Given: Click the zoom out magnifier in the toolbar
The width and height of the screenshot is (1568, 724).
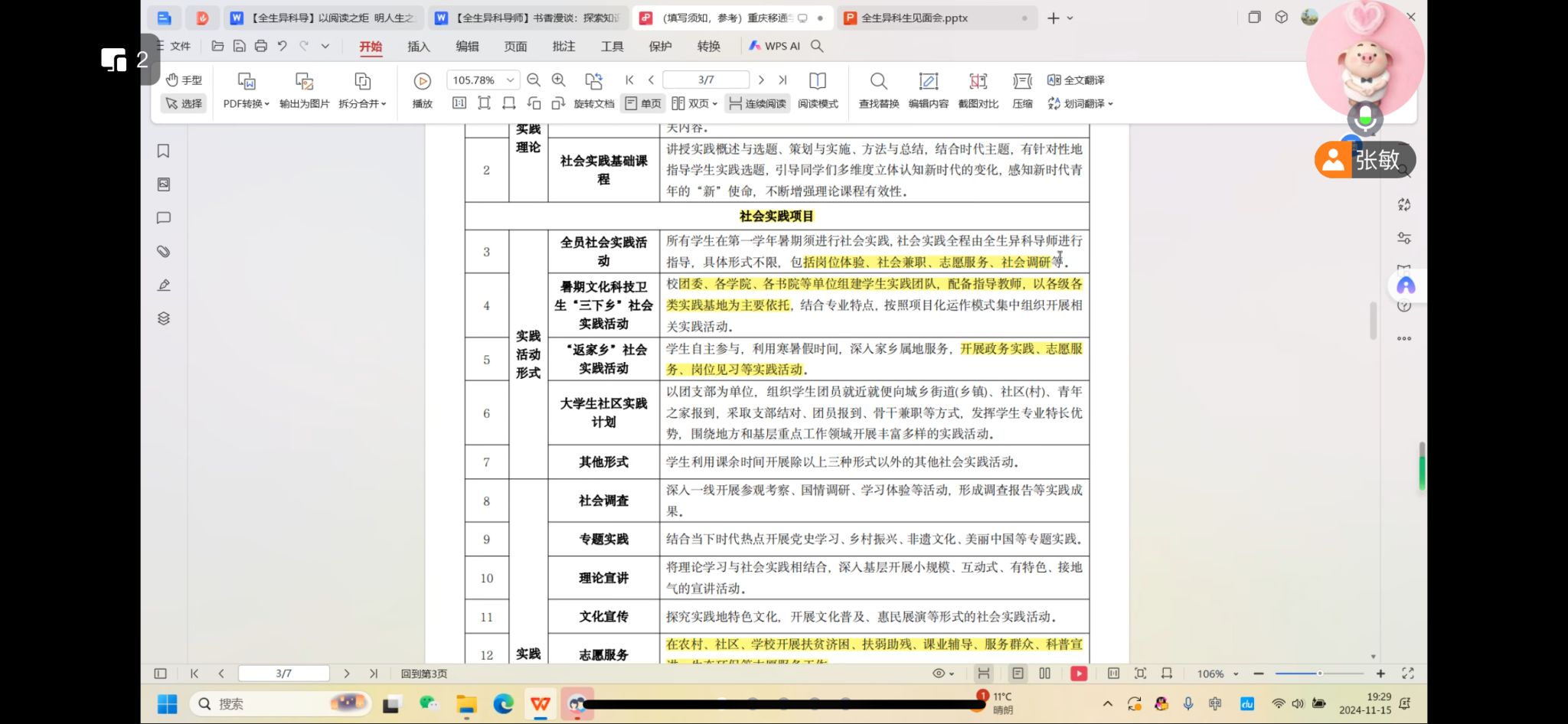Looking at the screenshot, I should point(534,80).
